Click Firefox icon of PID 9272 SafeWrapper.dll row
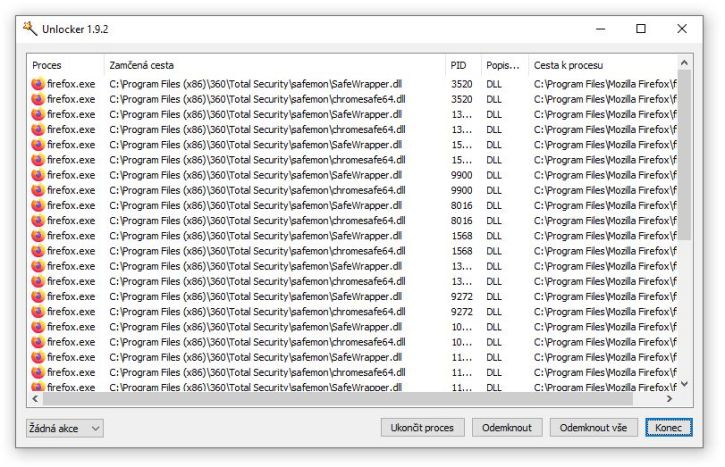The width and height of the screenshot is (725, 467). coord(38,296)
